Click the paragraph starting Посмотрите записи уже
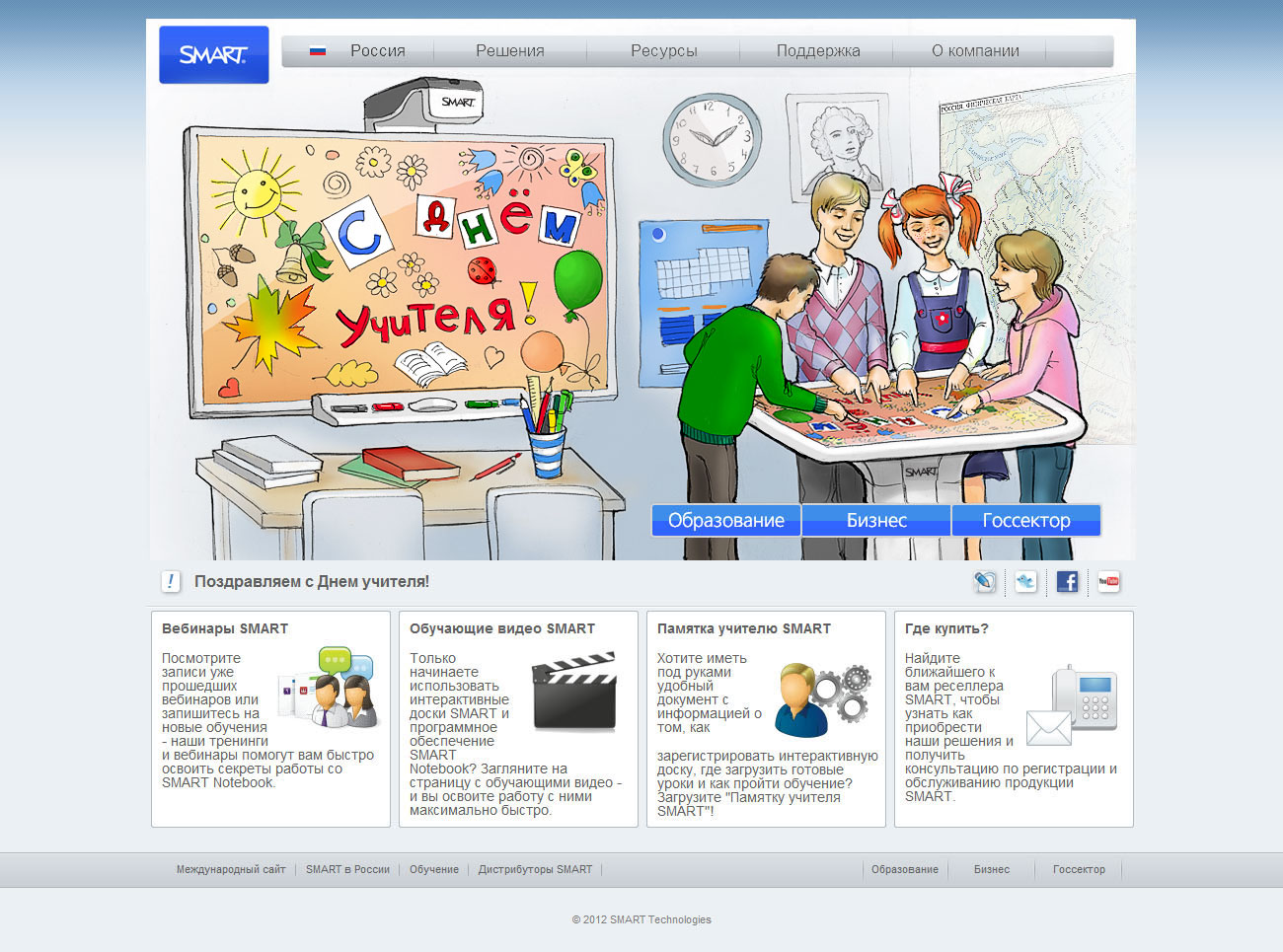The image size is (1283, 952). click(268, 720)
